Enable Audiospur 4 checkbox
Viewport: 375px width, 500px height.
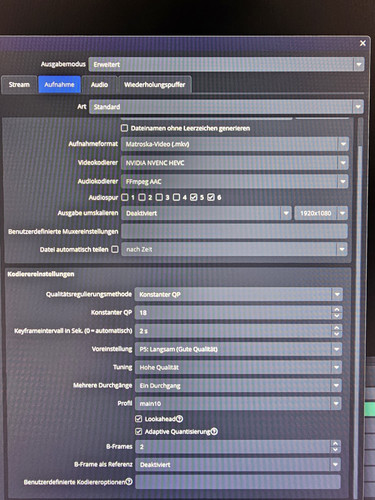176,197
